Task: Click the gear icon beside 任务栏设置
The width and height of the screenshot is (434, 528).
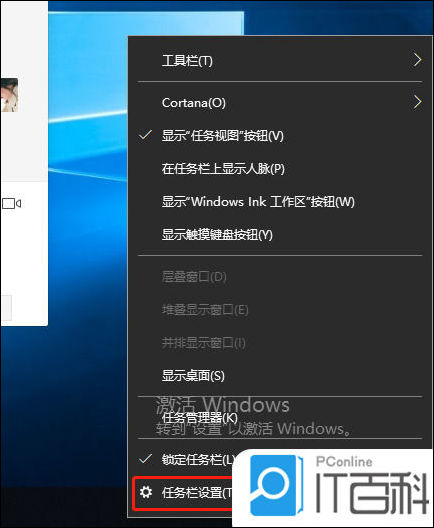Action: click(146, 492)
